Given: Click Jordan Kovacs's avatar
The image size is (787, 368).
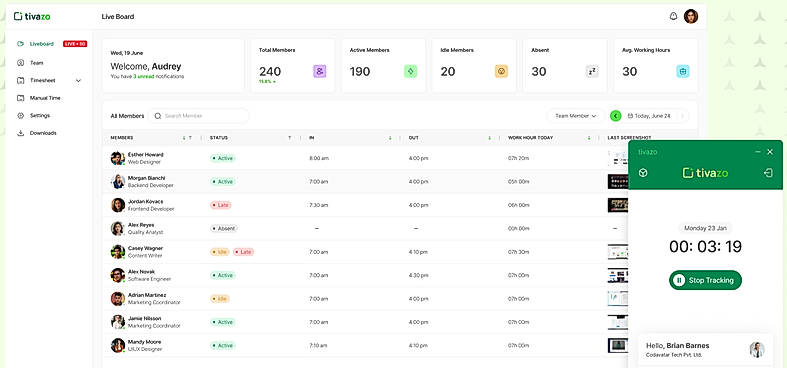Looking at the screenshot, I should [x=117, y=205].
